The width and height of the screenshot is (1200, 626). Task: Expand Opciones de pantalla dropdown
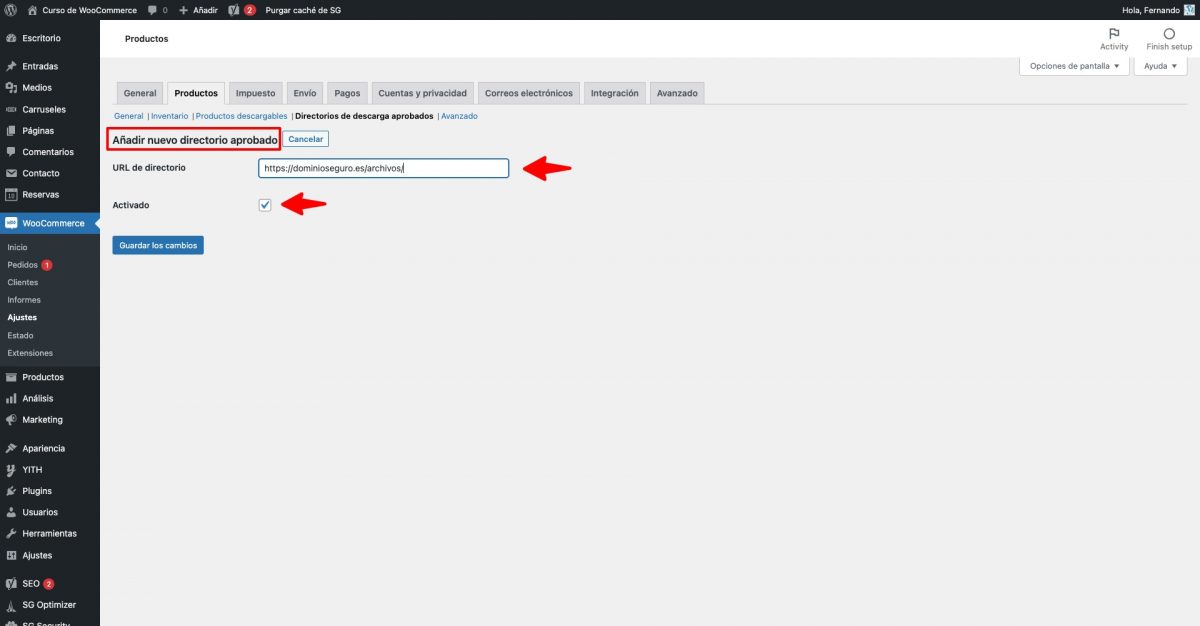[x=1074, y=66]
